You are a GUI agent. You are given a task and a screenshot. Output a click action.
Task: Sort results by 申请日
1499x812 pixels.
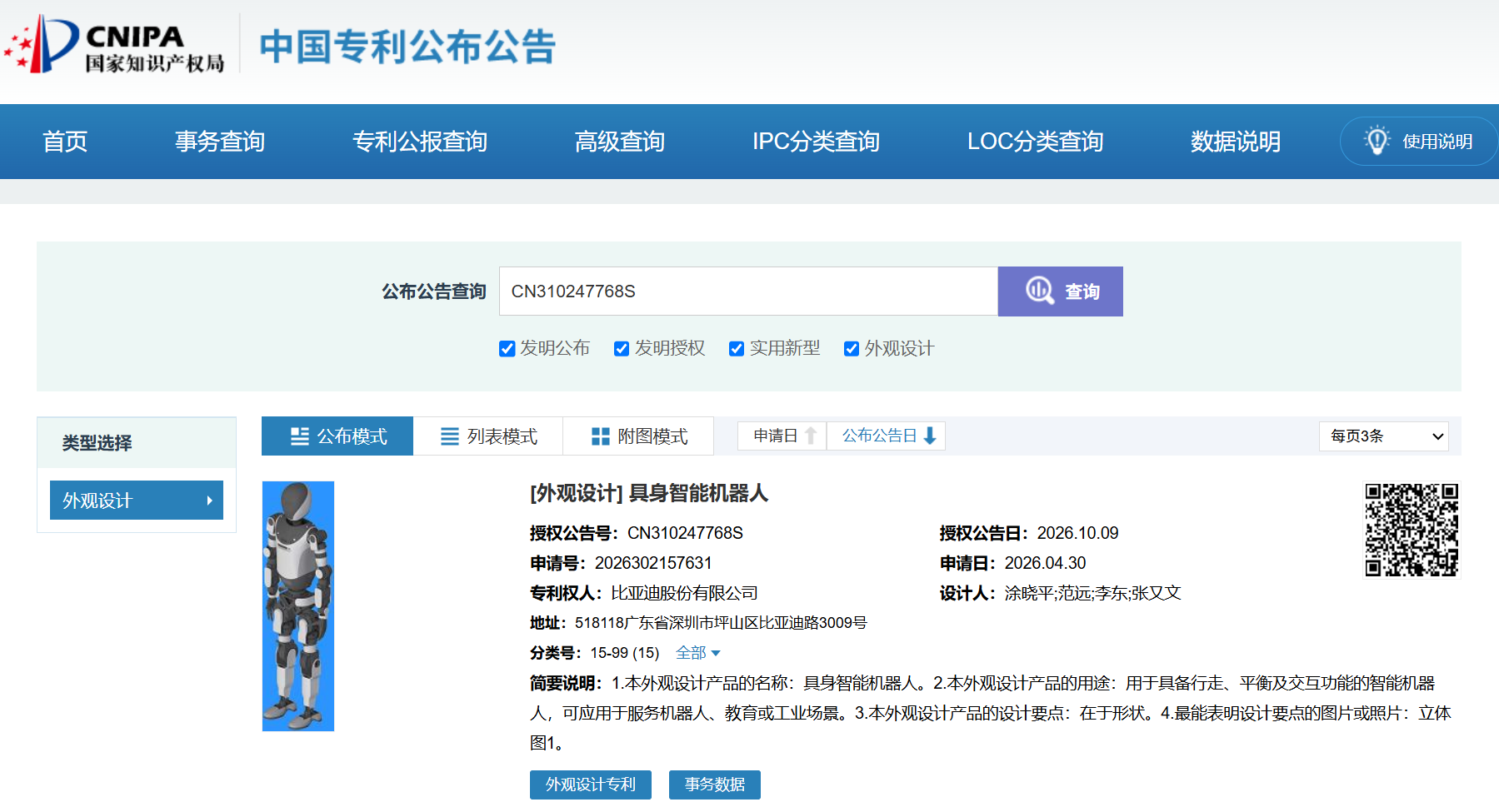782,436
